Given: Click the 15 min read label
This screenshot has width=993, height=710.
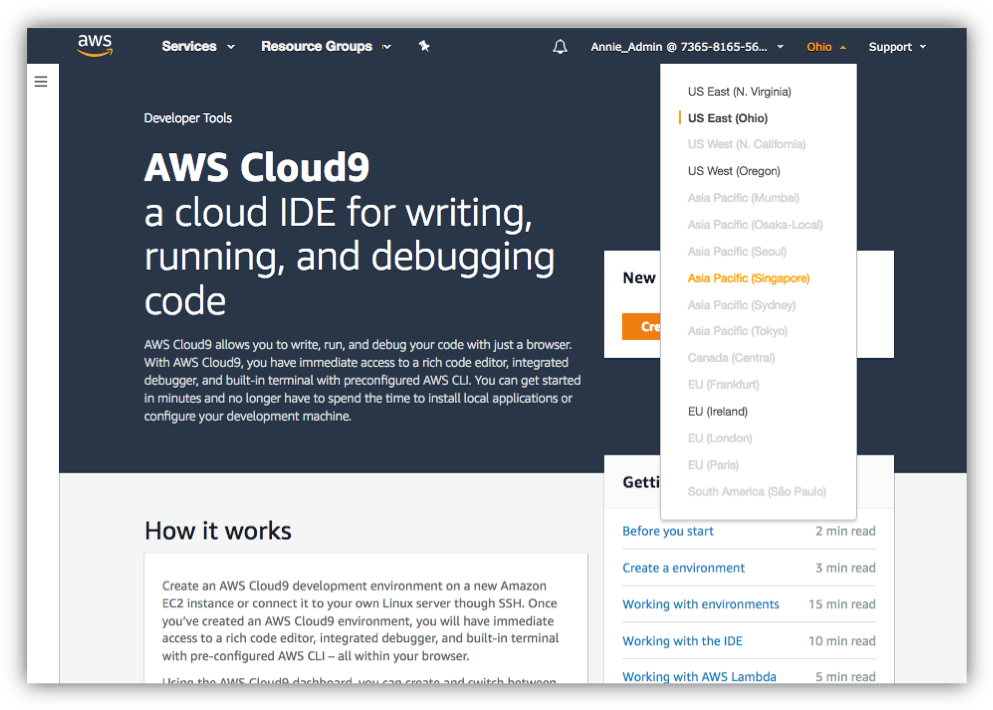Looking at the screenshot, I should pos(842,604).
